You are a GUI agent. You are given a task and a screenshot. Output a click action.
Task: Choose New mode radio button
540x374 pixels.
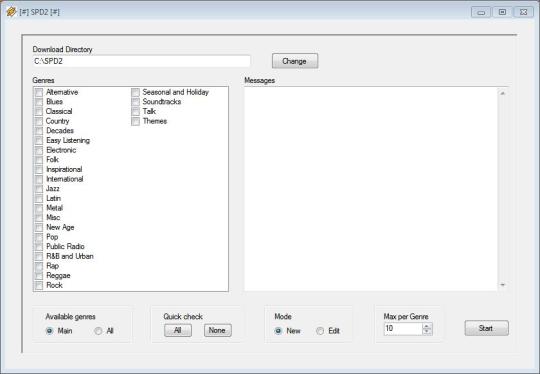point(278,331)
